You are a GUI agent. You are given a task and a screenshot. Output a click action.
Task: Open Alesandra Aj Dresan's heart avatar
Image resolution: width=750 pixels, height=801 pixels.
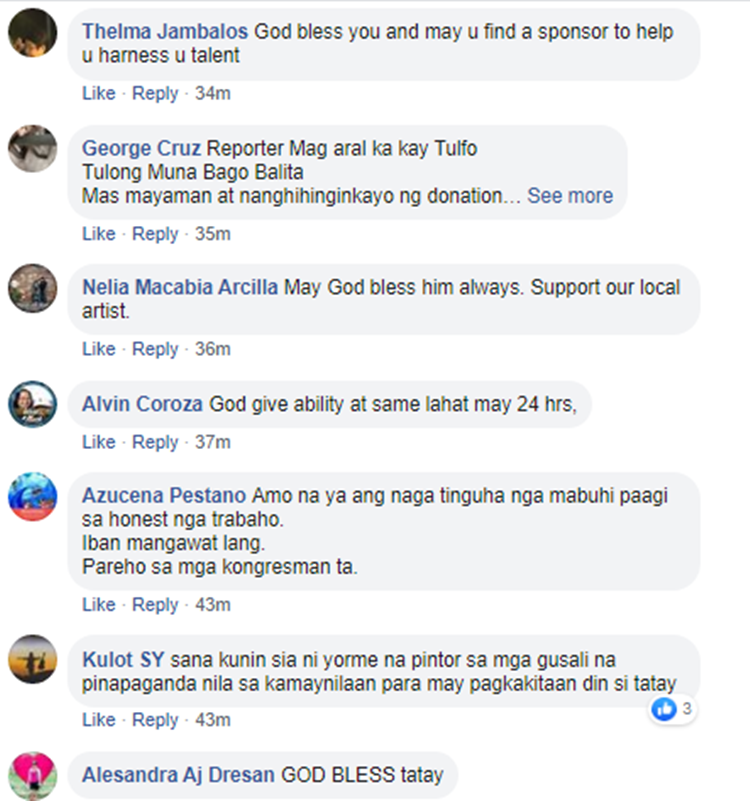click(33, 775)
